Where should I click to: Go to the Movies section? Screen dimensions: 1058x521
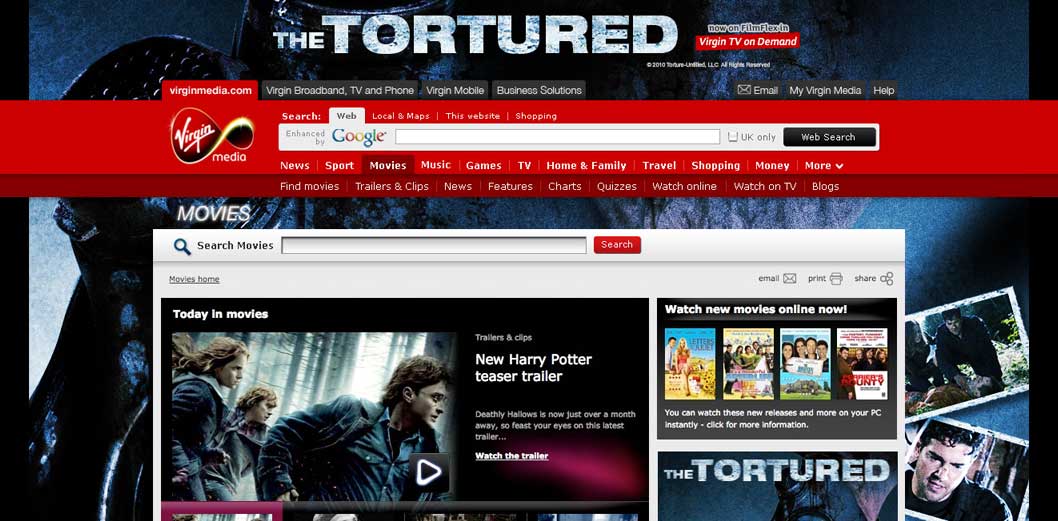[x=388, y=165]
